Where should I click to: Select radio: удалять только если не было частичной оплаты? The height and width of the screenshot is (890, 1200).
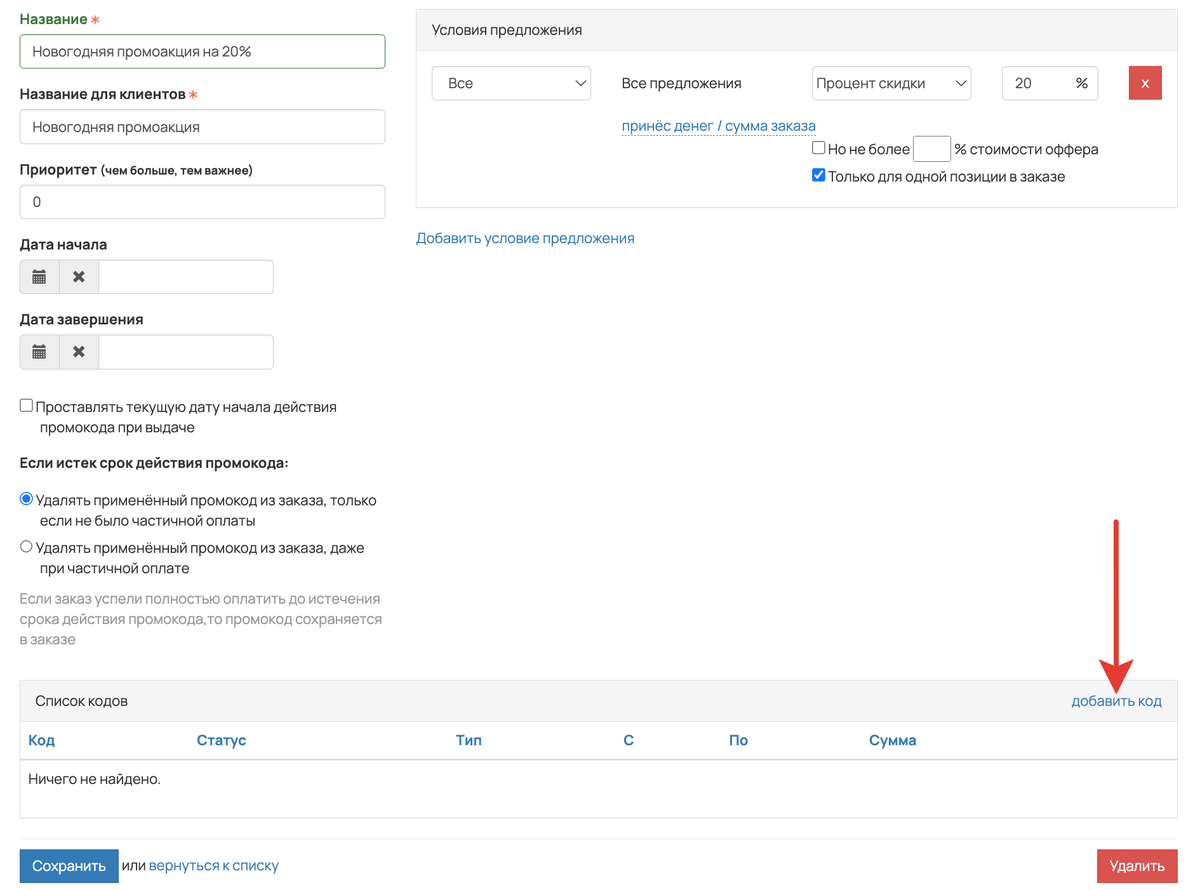27,499
